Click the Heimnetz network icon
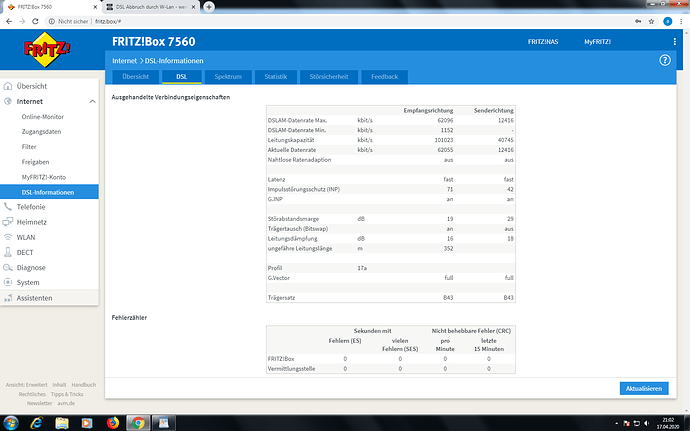The height and width of the screenshot is (431, 690). (x=7, y=222)
